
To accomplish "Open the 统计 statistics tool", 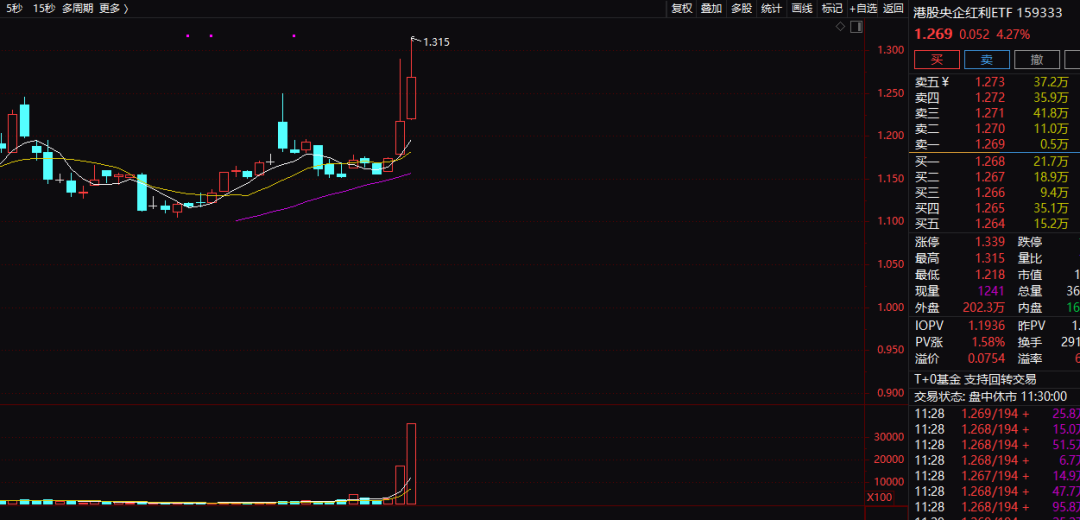I will coord(771,8).
